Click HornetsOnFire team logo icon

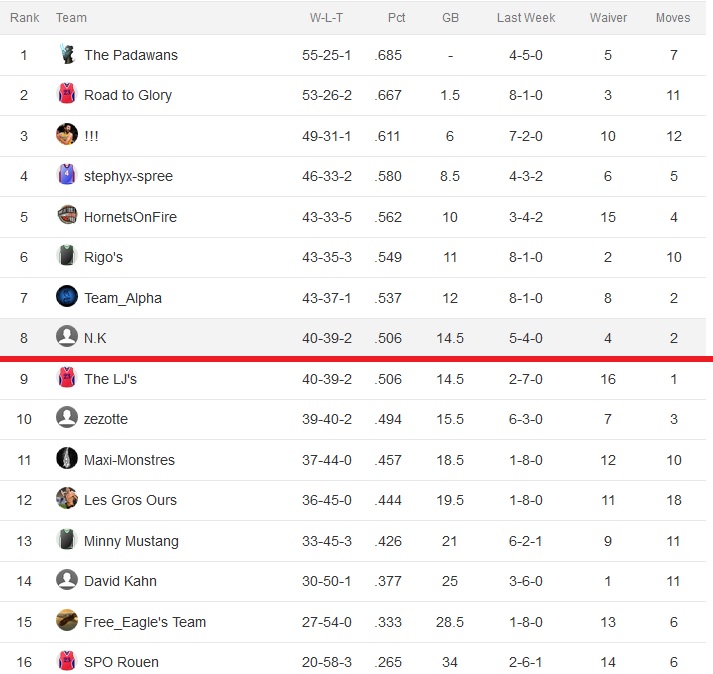pyautogui.click(x=67, y=216)
